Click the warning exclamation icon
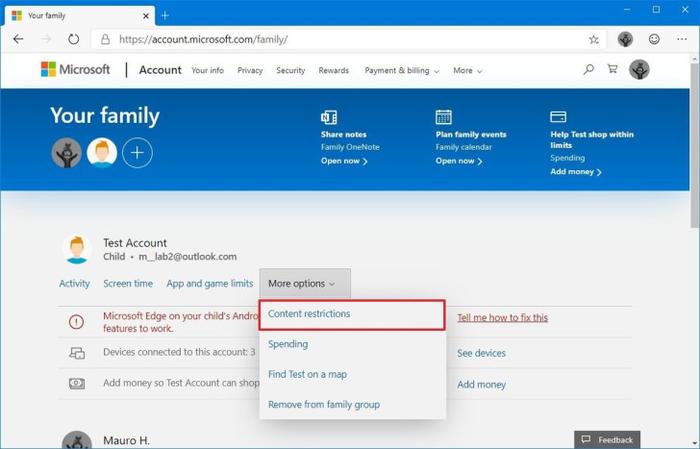 (x=76, y=321)
